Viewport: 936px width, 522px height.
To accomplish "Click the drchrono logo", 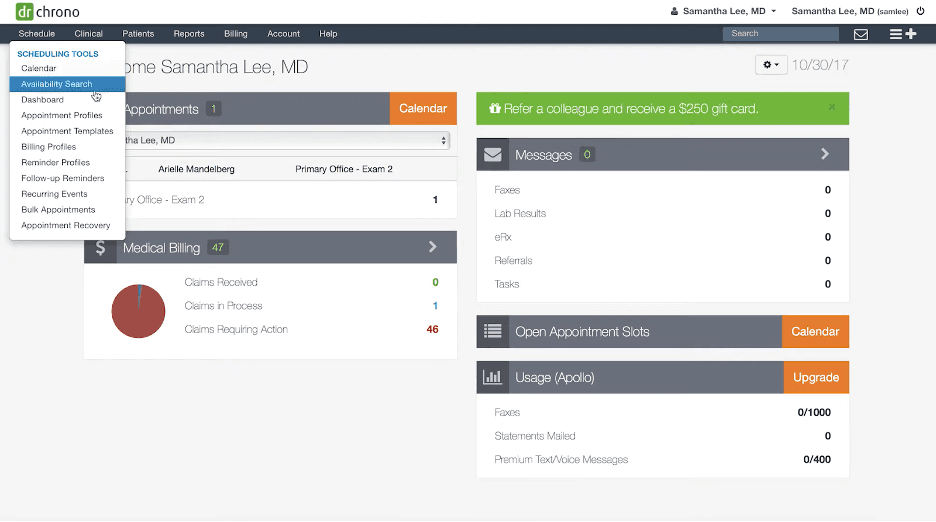I will click(x=48, y=12).
